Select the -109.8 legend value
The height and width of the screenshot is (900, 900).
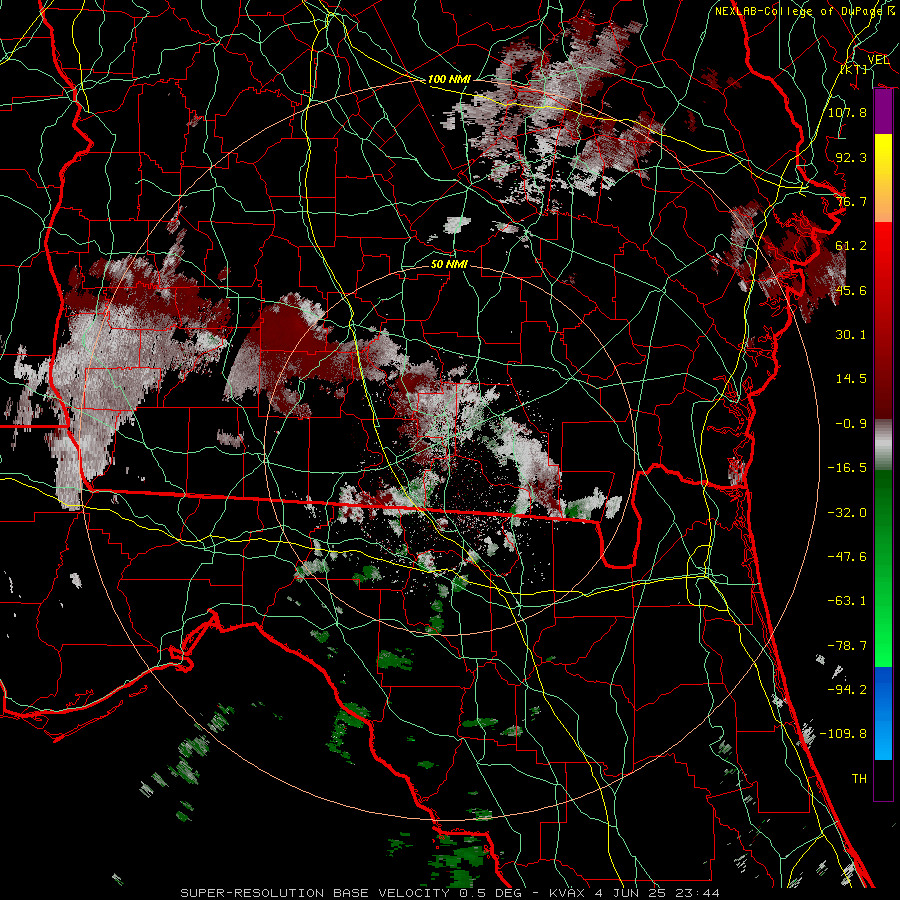point(843,734)
